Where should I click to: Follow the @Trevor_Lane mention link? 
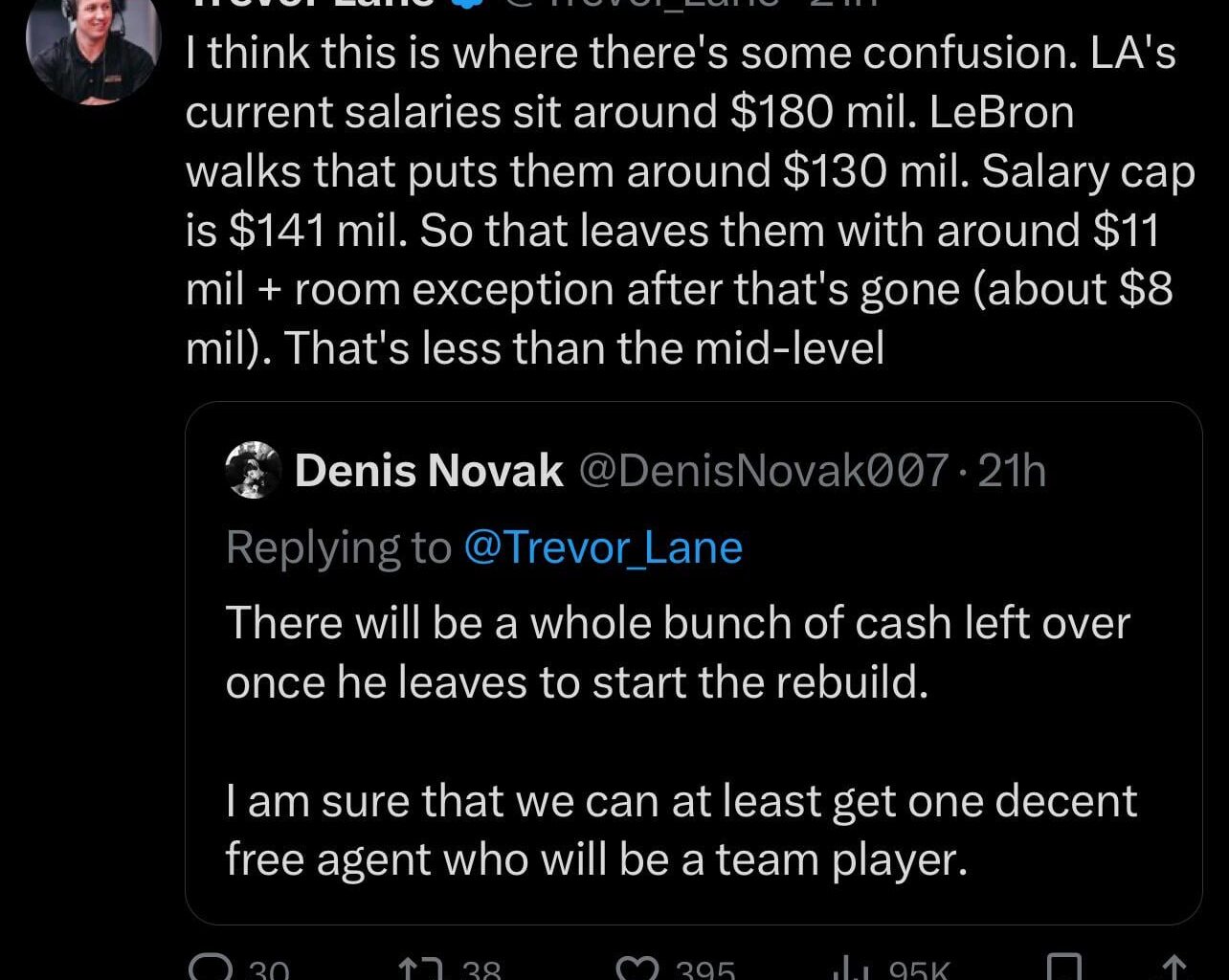[604, 546]
